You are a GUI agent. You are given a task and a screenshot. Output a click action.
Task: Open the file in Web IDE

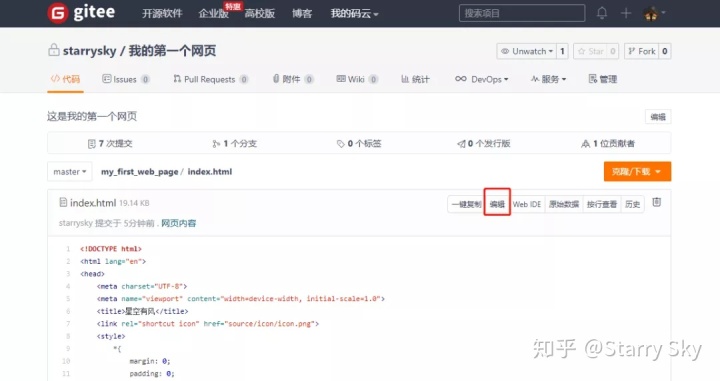(x=527, y=204)
